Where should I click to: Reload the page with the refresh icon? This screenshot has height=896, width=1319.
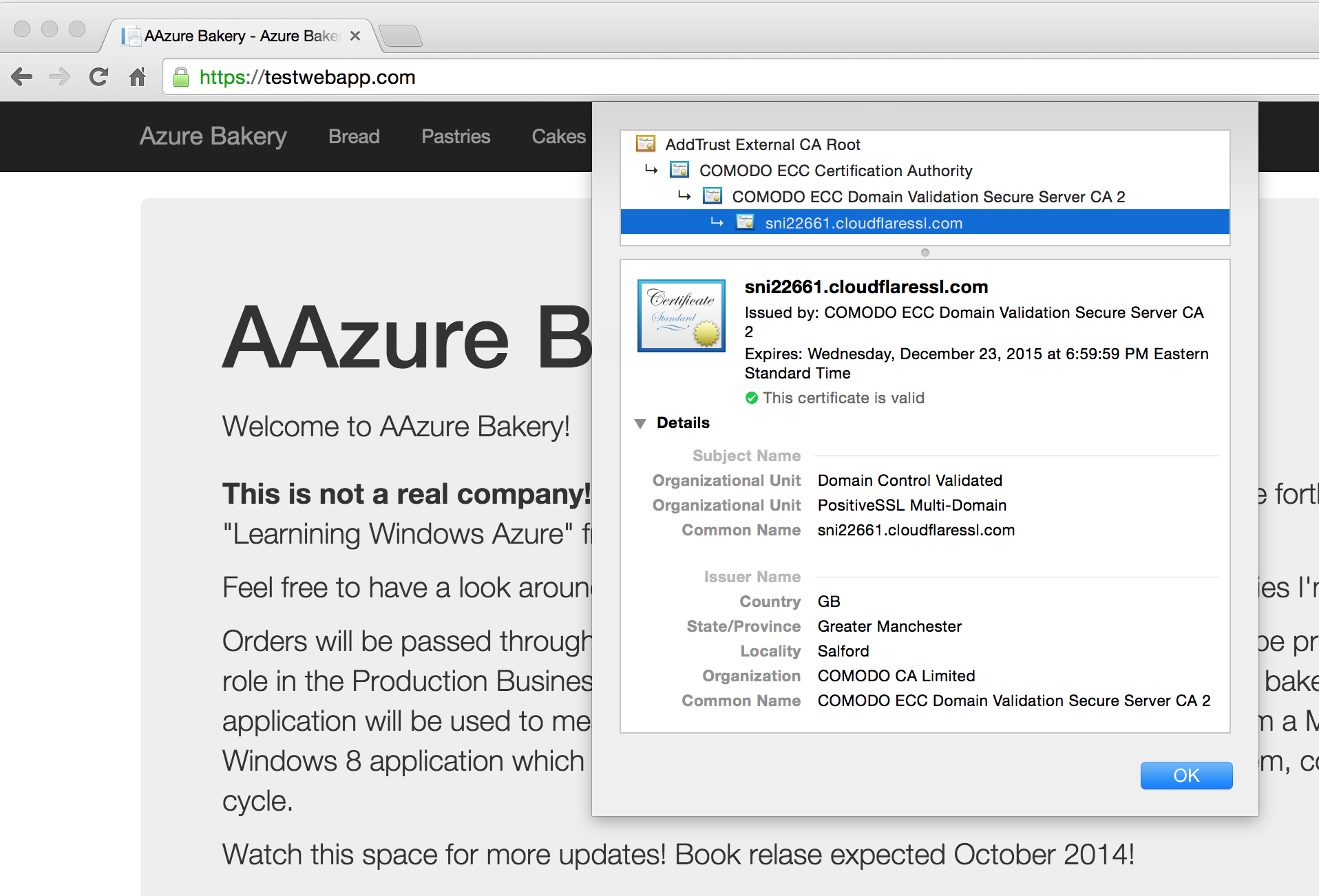click(x=99, y=77)
